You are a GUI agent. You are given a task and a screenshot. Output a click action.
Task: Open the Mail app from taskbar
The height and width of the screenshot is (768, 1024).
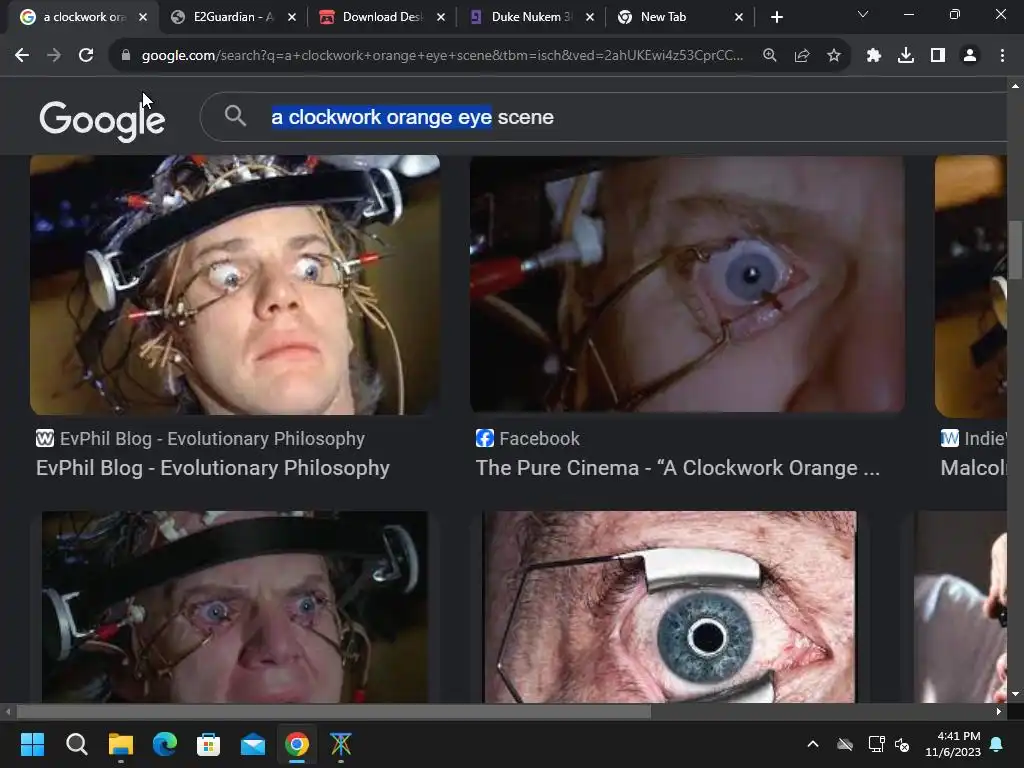[x=253, y=744]
